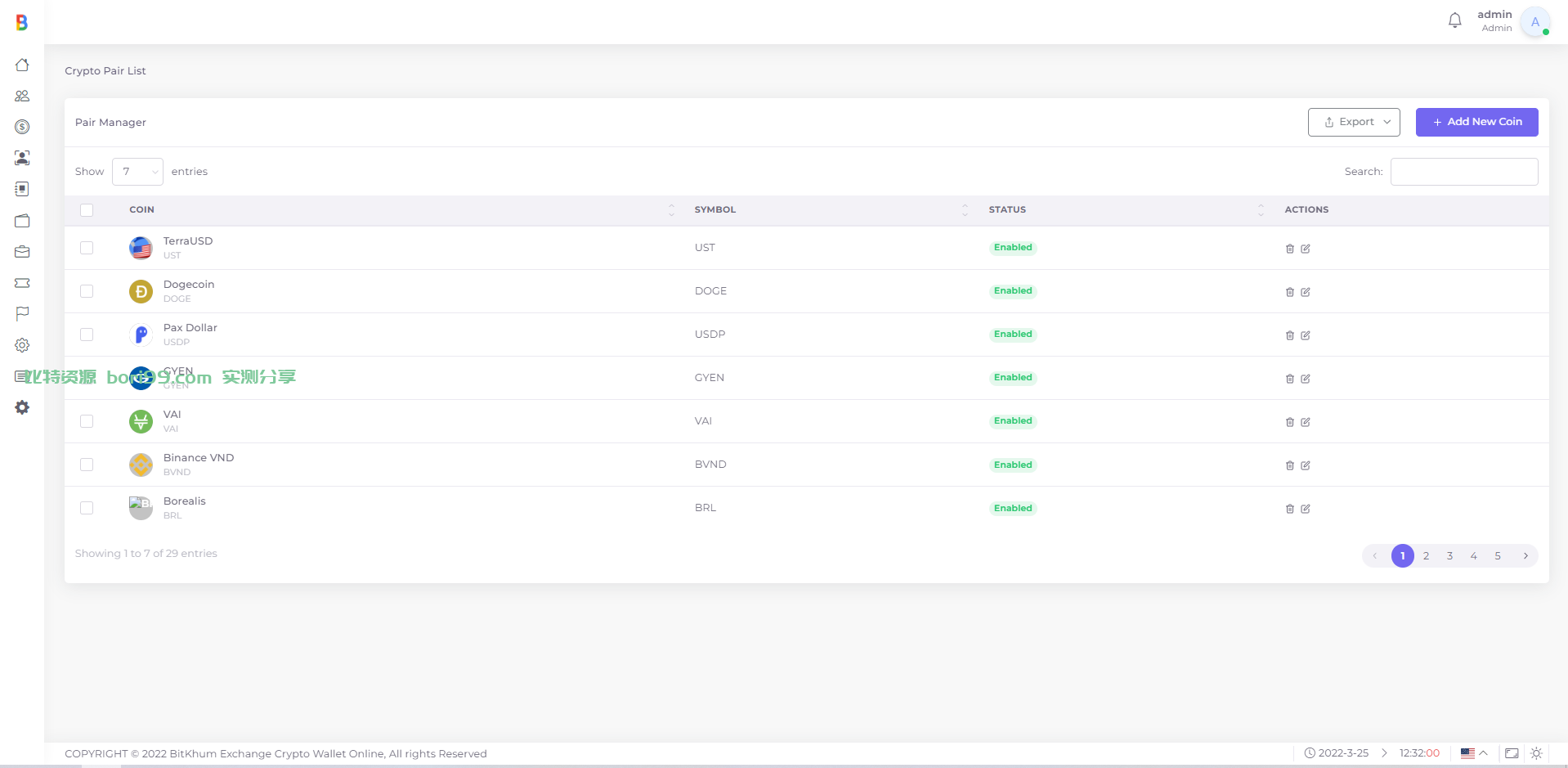Edit the Pax Dollar pair
This screenshot has height=768, width=1568.
1306,335
